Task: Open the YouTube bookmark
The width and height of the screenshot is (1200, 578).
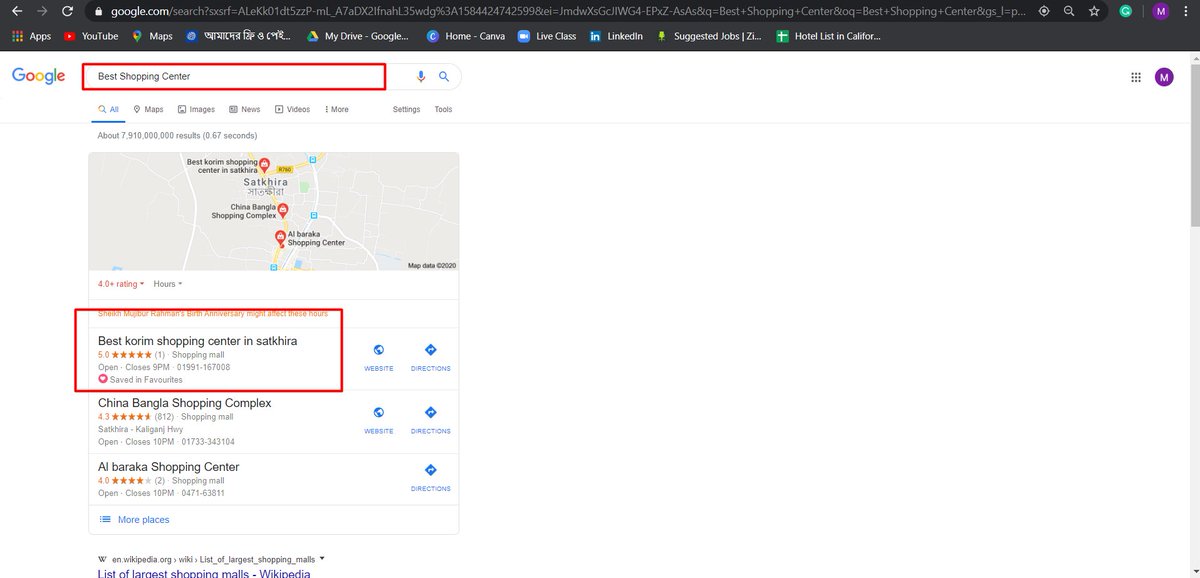Action: tap(91, 36)
